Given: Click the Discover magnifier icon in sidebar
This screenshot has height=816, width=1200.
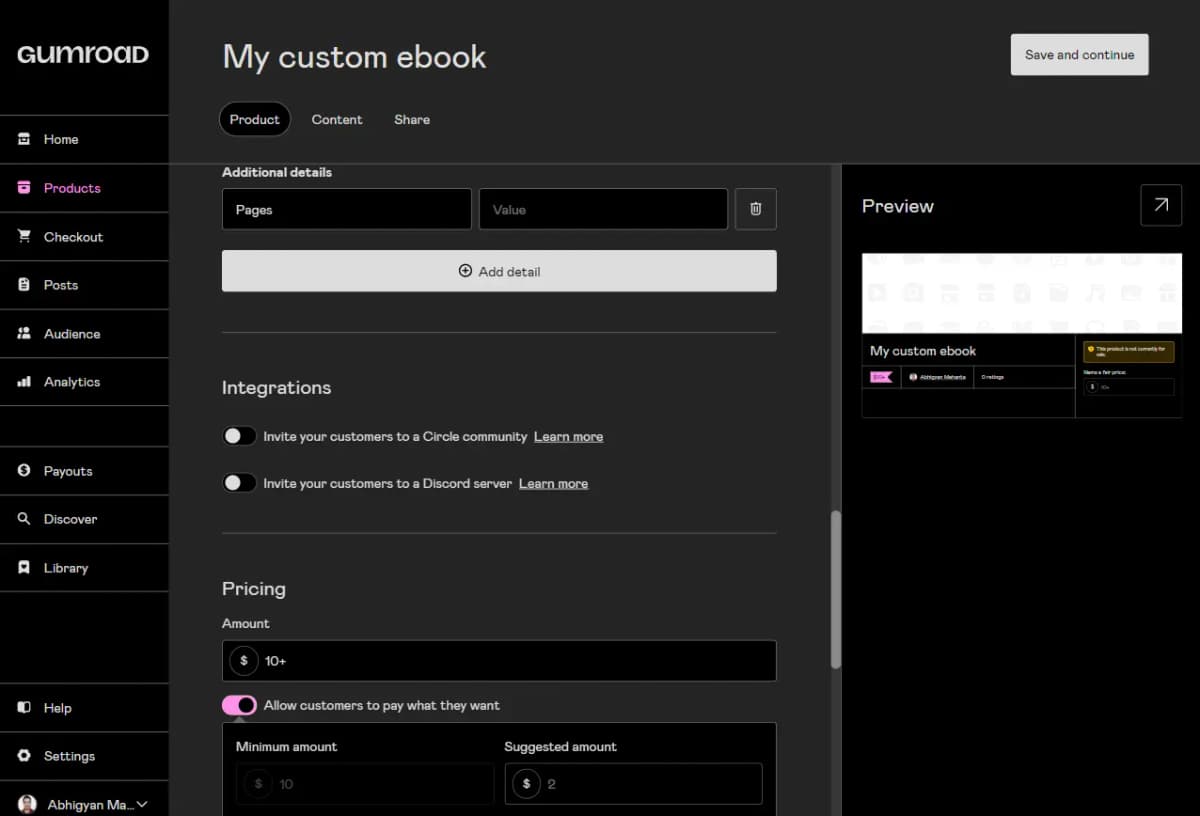Looking at the screenshot, I should (x=24, y=519).
